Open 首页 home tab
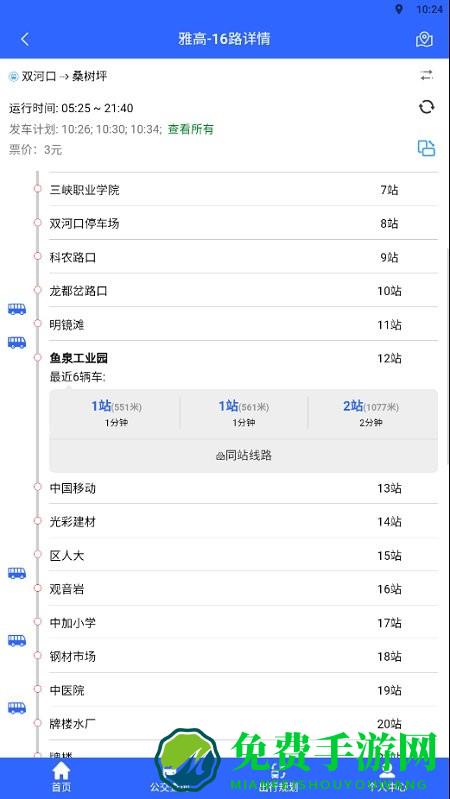450x799 pixels. point(61,778)
